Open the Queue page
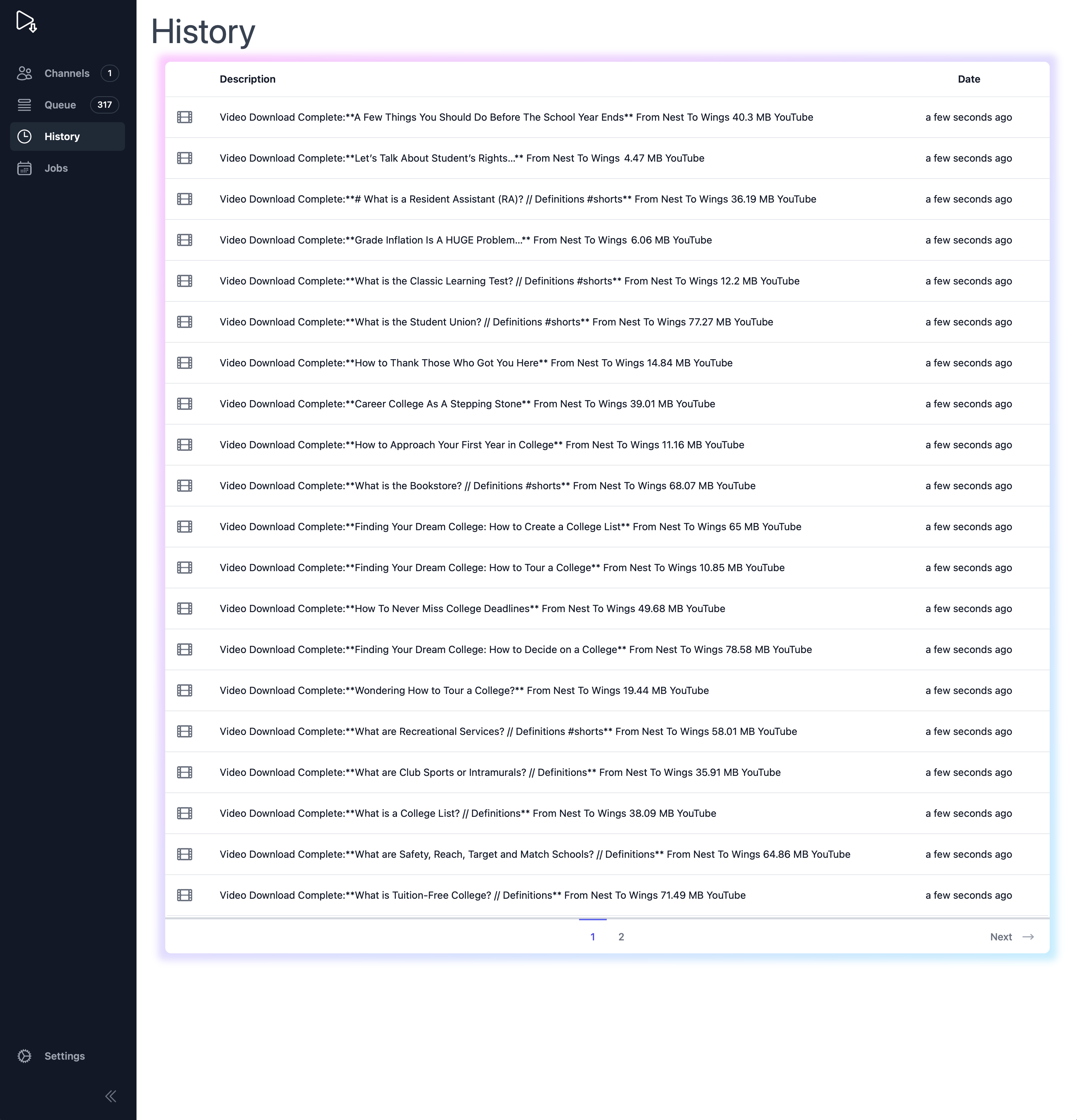 pos(60,105)
